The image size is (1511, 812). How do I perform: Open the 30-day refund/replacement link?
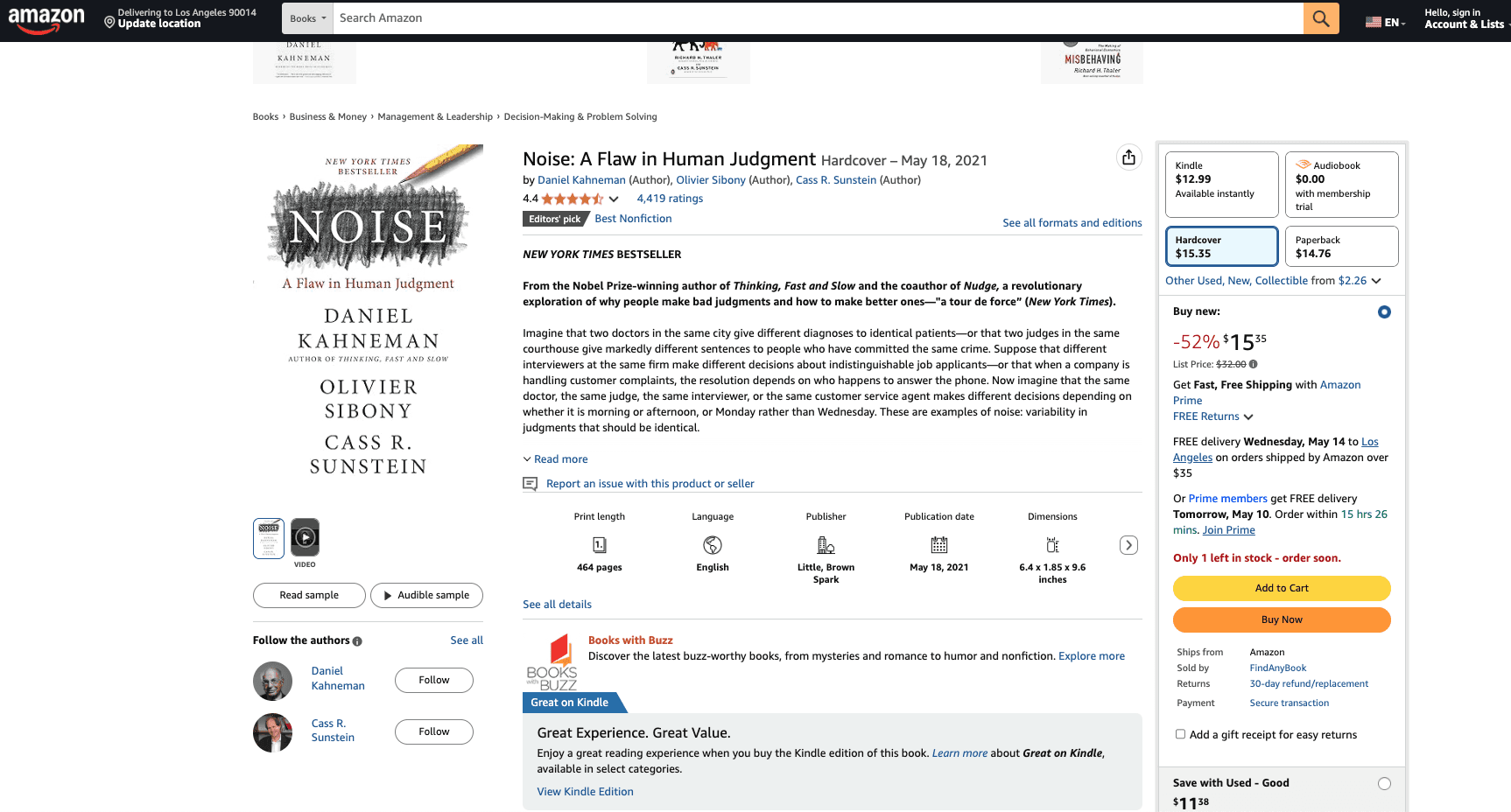[x=1309, y=684]
